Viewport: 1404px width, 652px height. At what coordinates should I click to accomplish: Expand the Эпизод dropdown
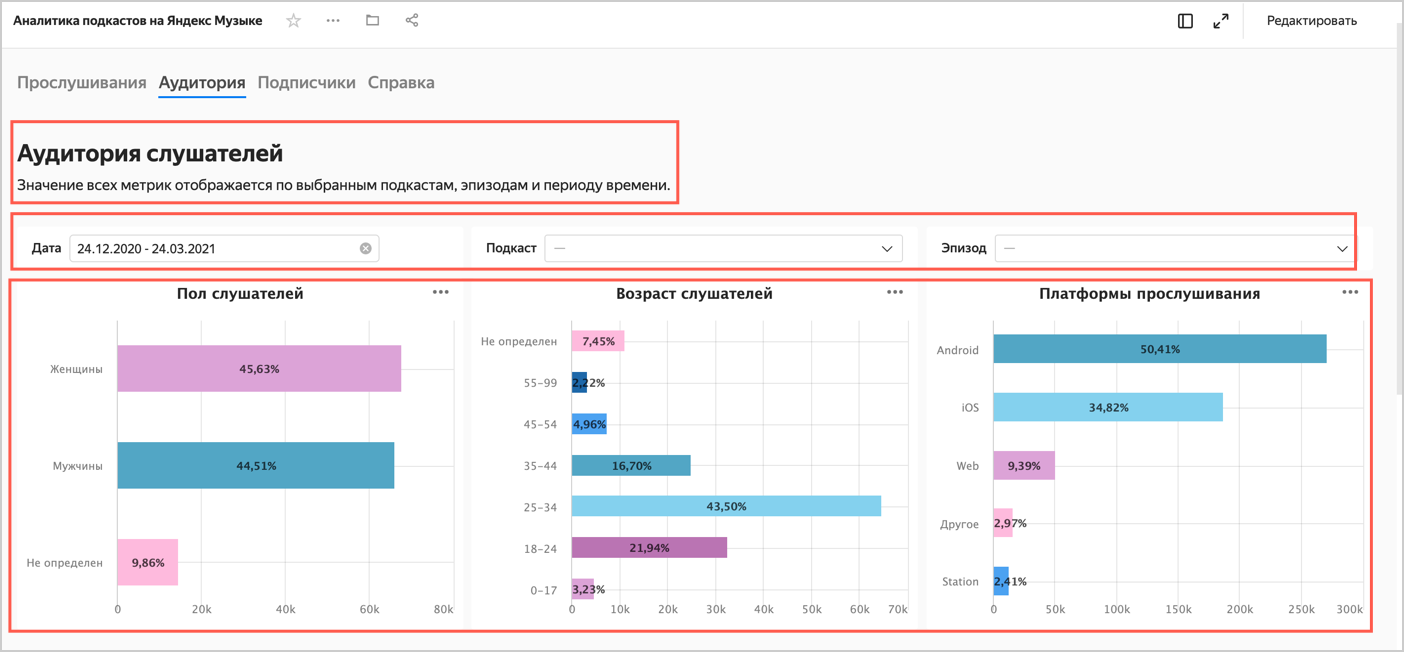coord(1176,249)
